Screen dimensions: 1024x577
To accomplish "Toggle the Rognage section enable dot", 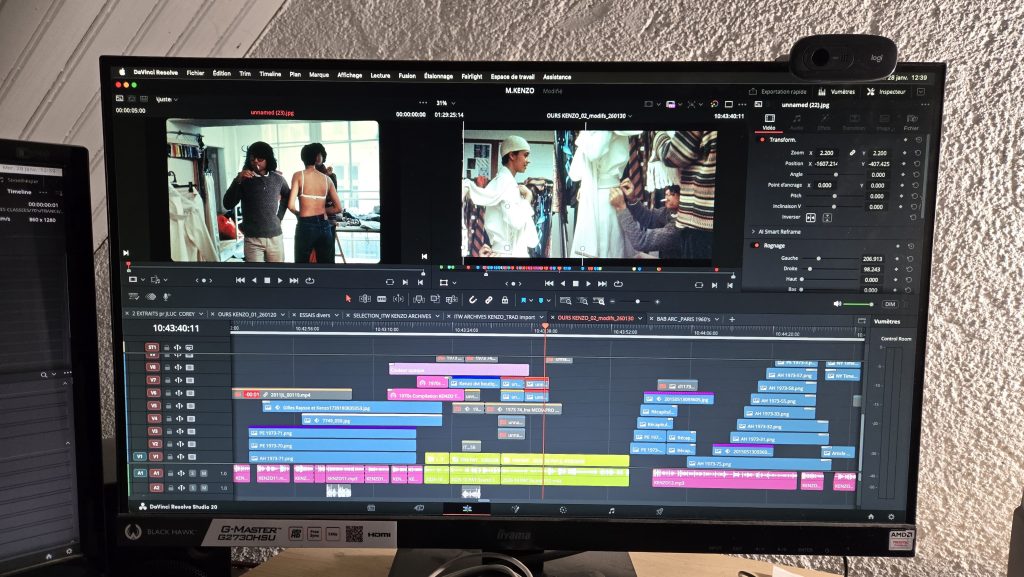I will point(756,246).
